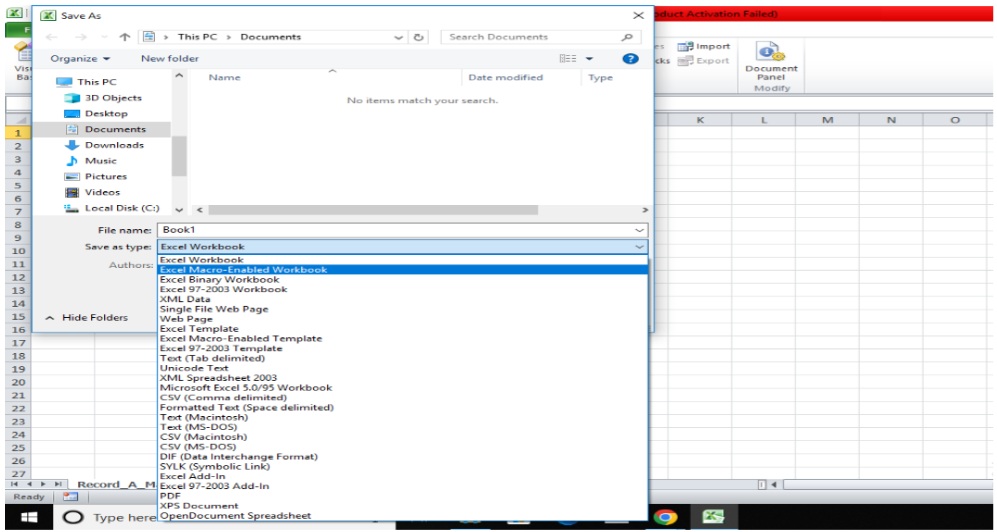Refresh the Documents folder listing
997x532 pixels.
point(418,37)
